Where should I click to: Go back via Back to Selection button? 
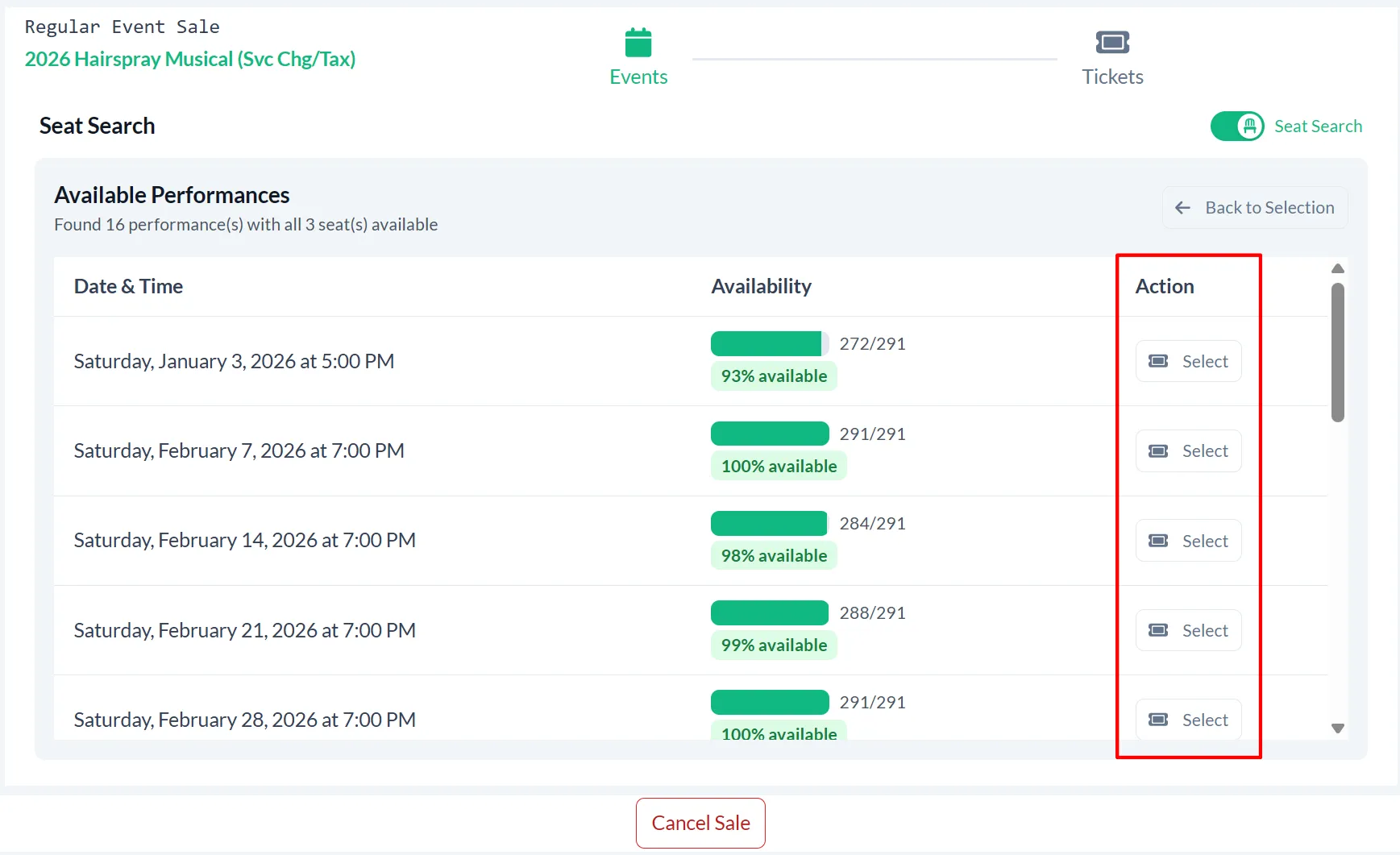click(x=1255, y=208)
